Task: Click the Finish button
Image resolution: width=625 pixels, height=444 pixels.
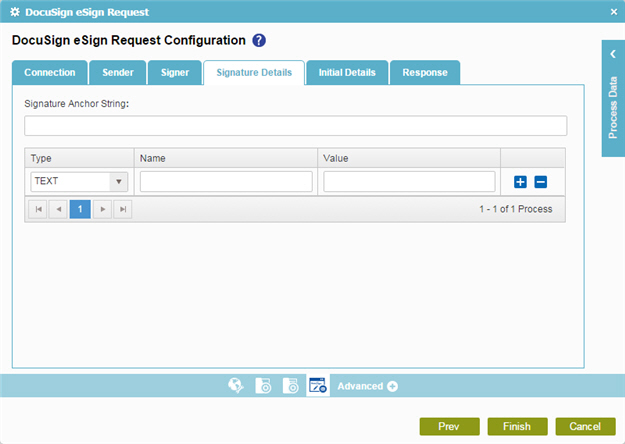Action: 517,426
